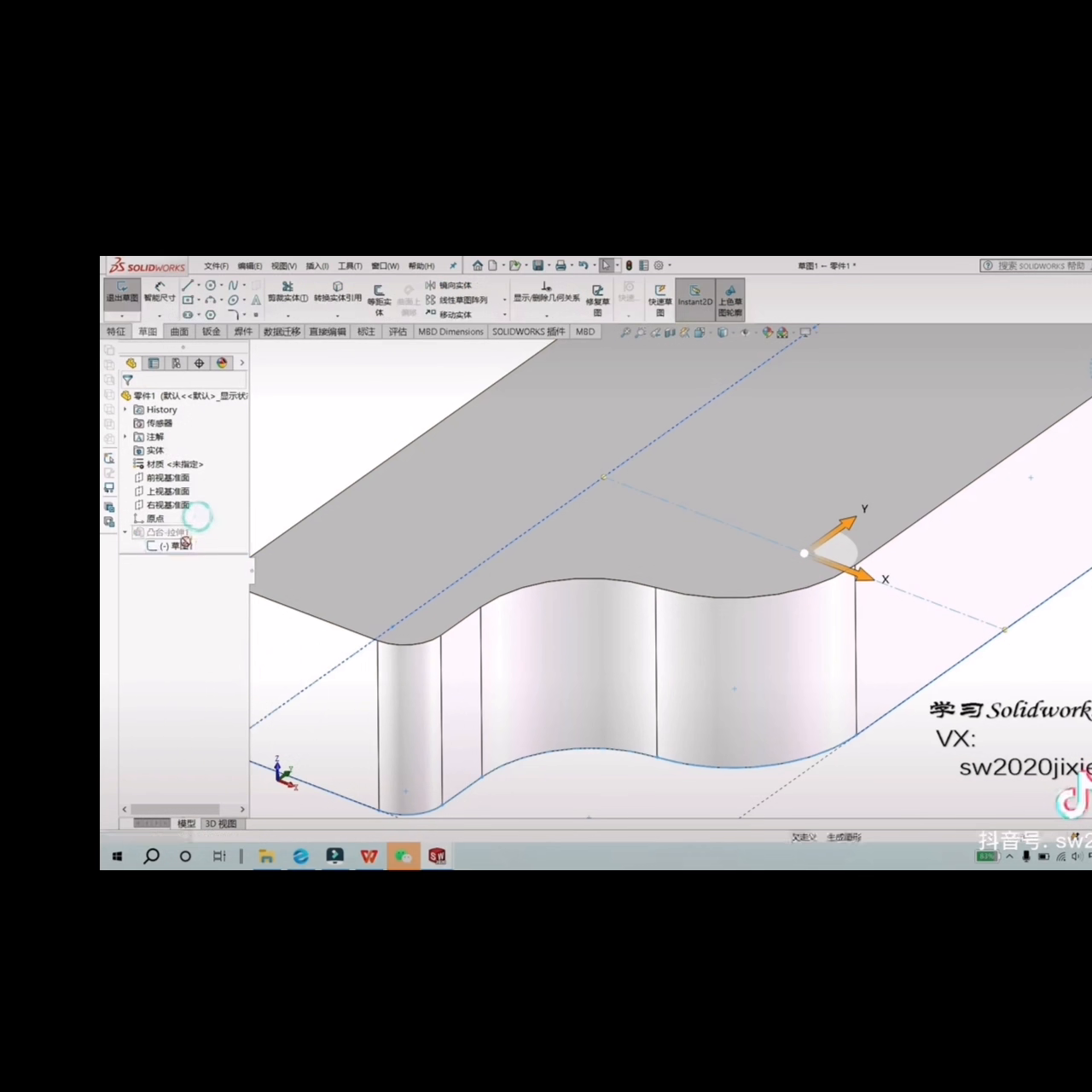Viewport: 1092px width, 1092px height.
Task: Select 原点 origin in the feature tree
Action: click(149, 519)
